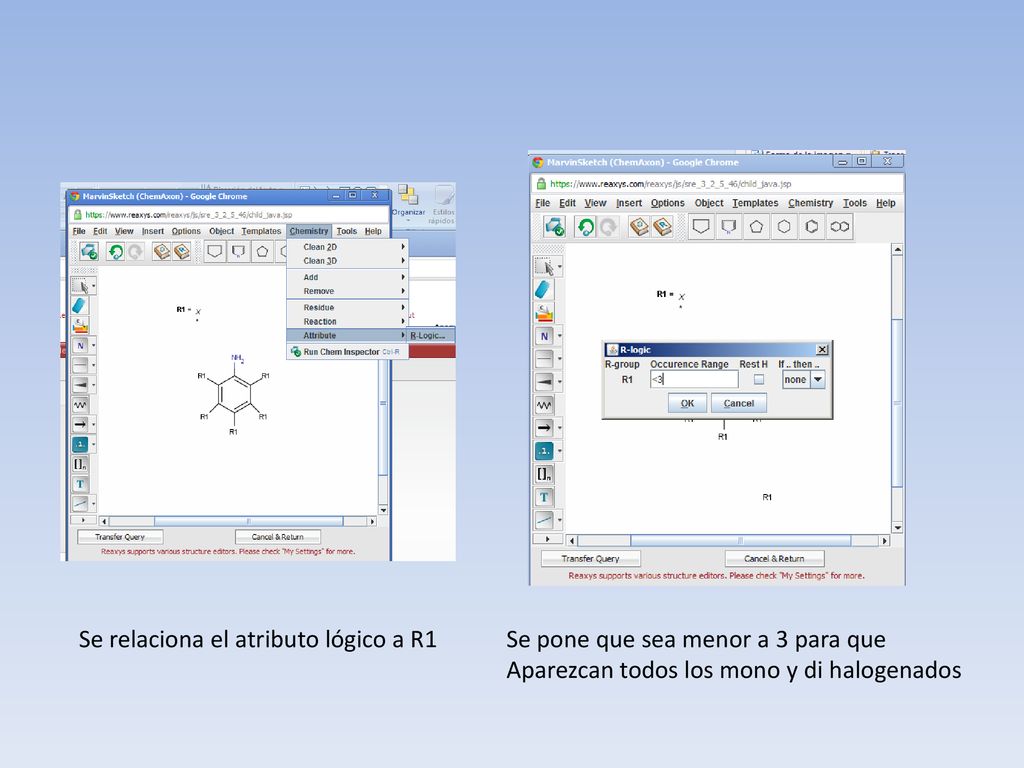Insert cyclopentane template in right window toolbar
This screenshot has height=768, width=1024.
pos(756,227)
